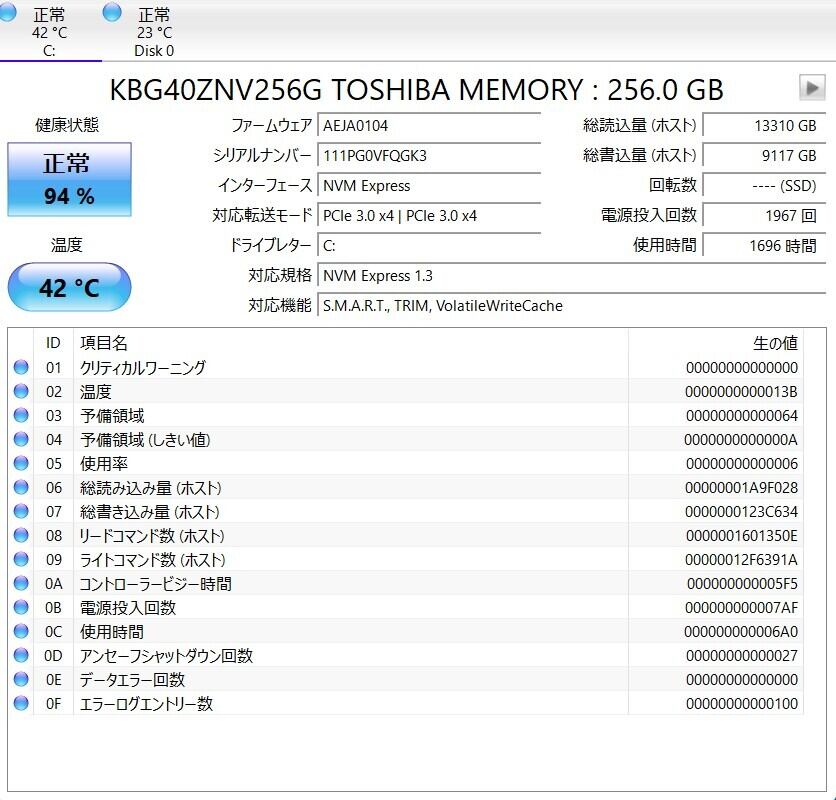Click the rotation rate value ---- (SSD)
Screen dimensions: 836x800
point(764,186)
